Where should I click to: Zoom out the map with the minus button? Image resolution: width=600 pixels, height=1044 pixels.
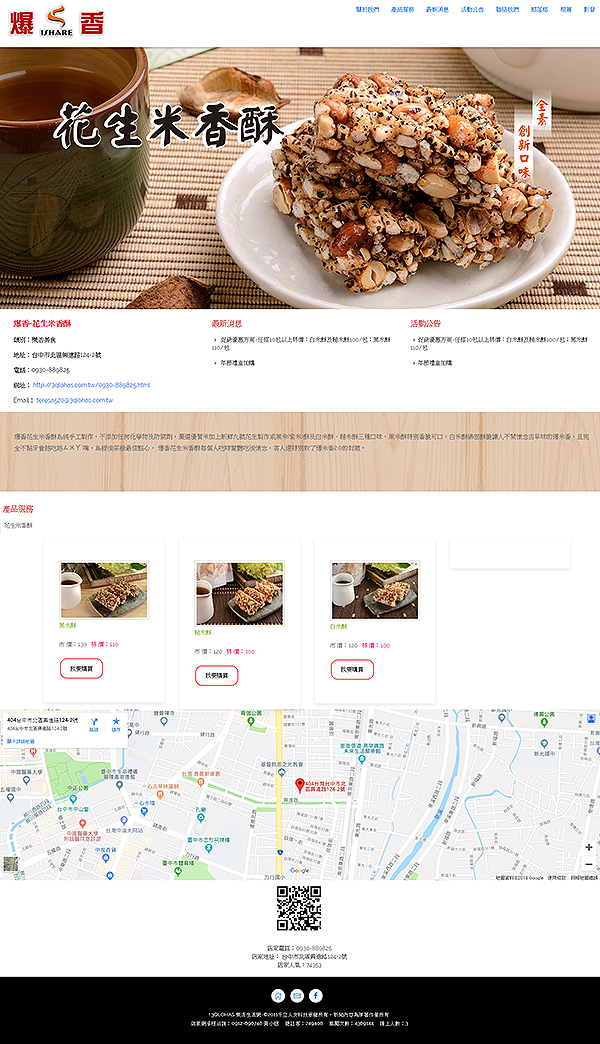[x=589, y=864]
